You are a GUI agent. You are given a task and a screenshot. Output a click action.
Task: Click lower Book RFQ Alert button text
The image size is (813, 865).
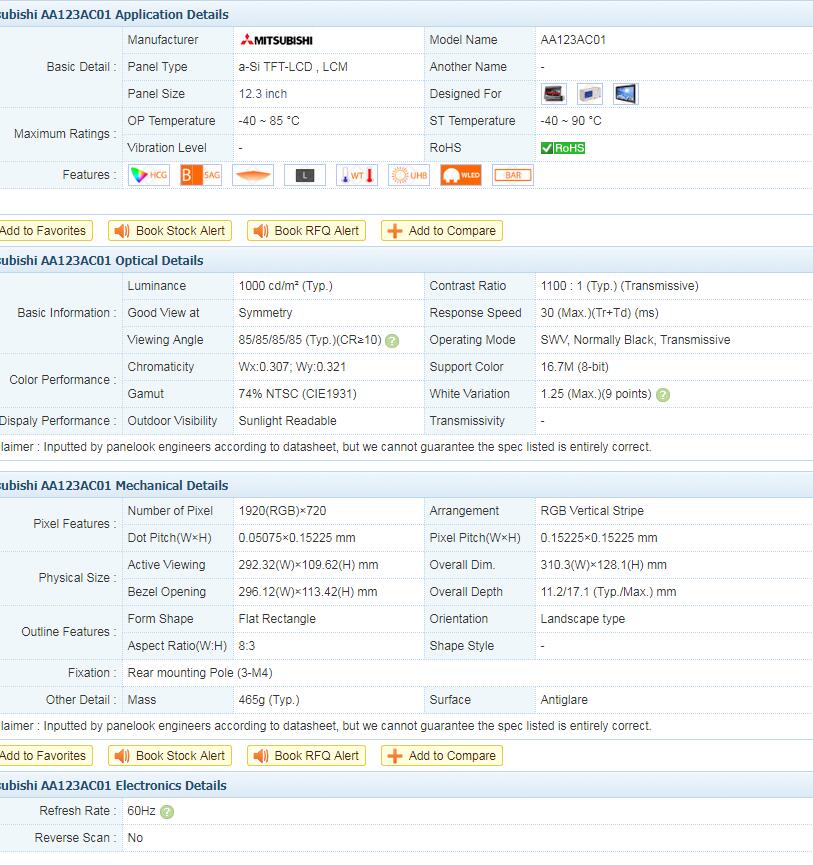(x=317, y=756)
